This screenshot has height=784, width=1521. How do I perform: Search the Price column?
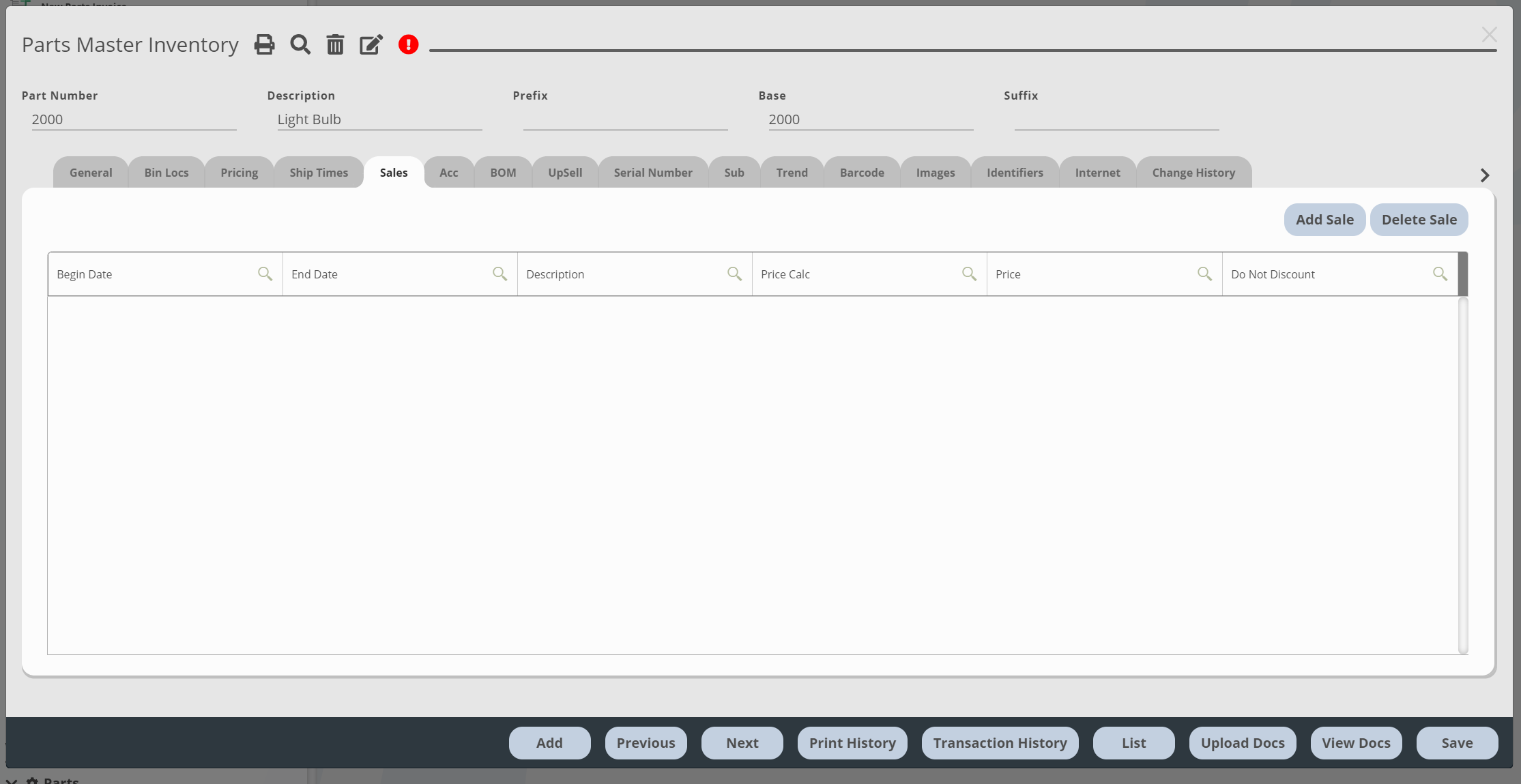tap(1205, 274)
